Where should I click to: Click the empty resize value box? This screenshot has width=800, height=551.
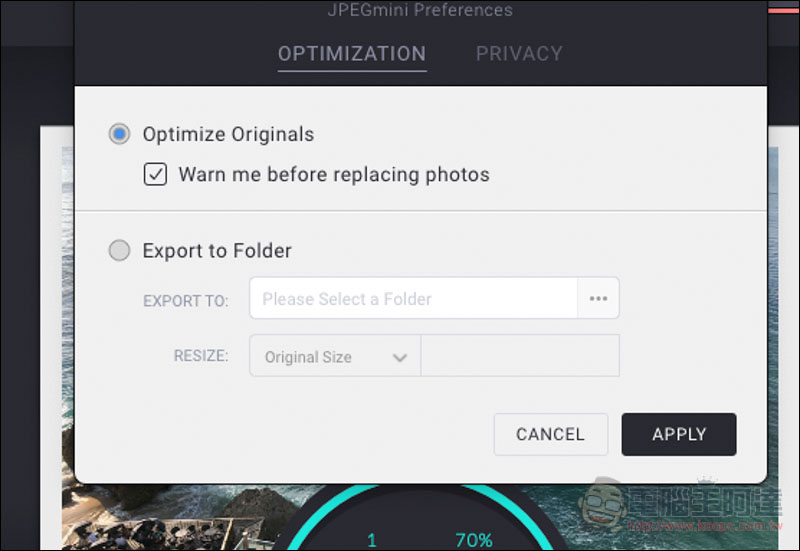(x=520, y=356)
